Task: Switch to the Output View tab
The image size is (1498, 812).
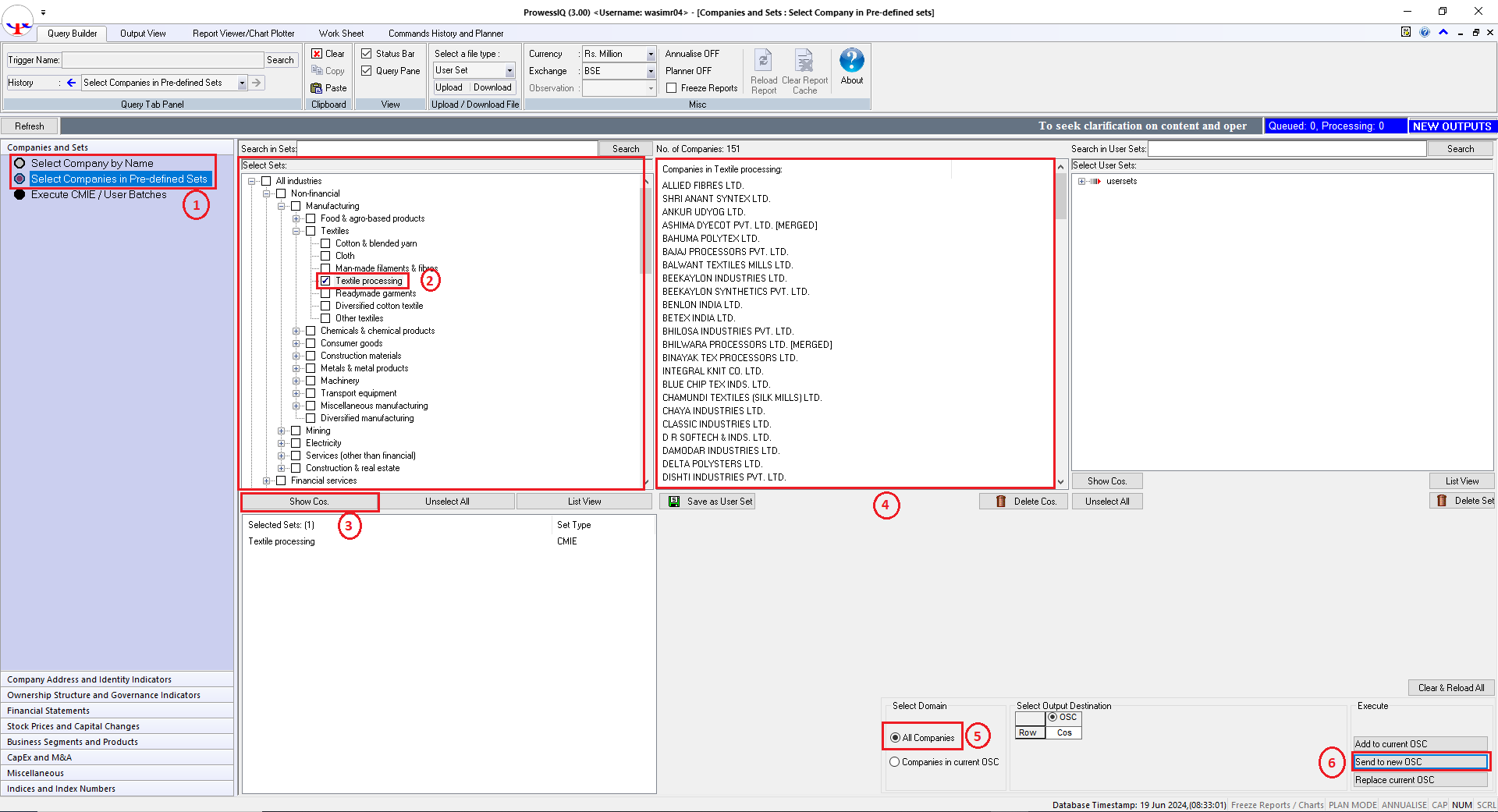Action: coord(143,34)
